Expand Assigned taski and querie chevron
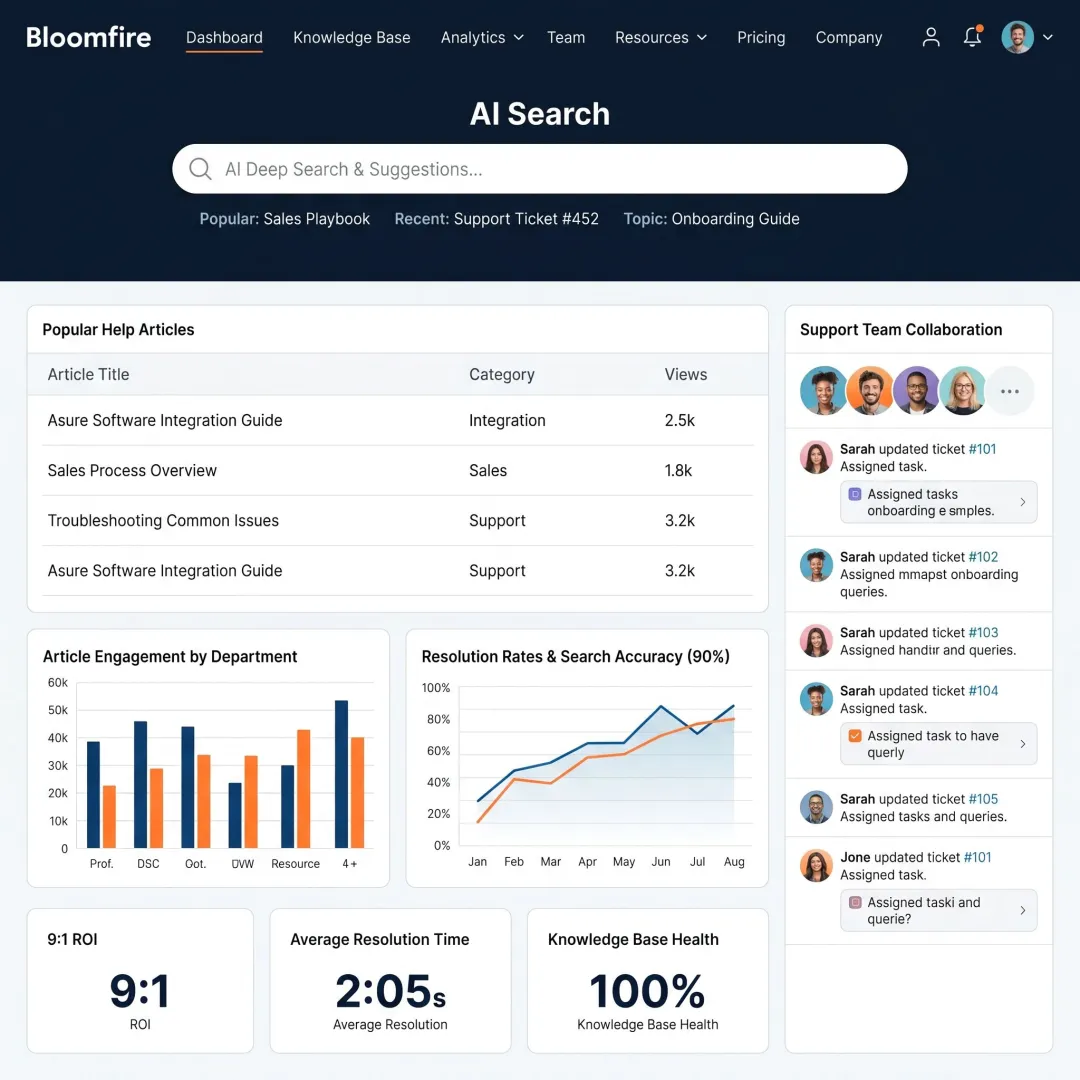The width and height of the screenshot is (1080, 1080). [x=1022, y=911]
